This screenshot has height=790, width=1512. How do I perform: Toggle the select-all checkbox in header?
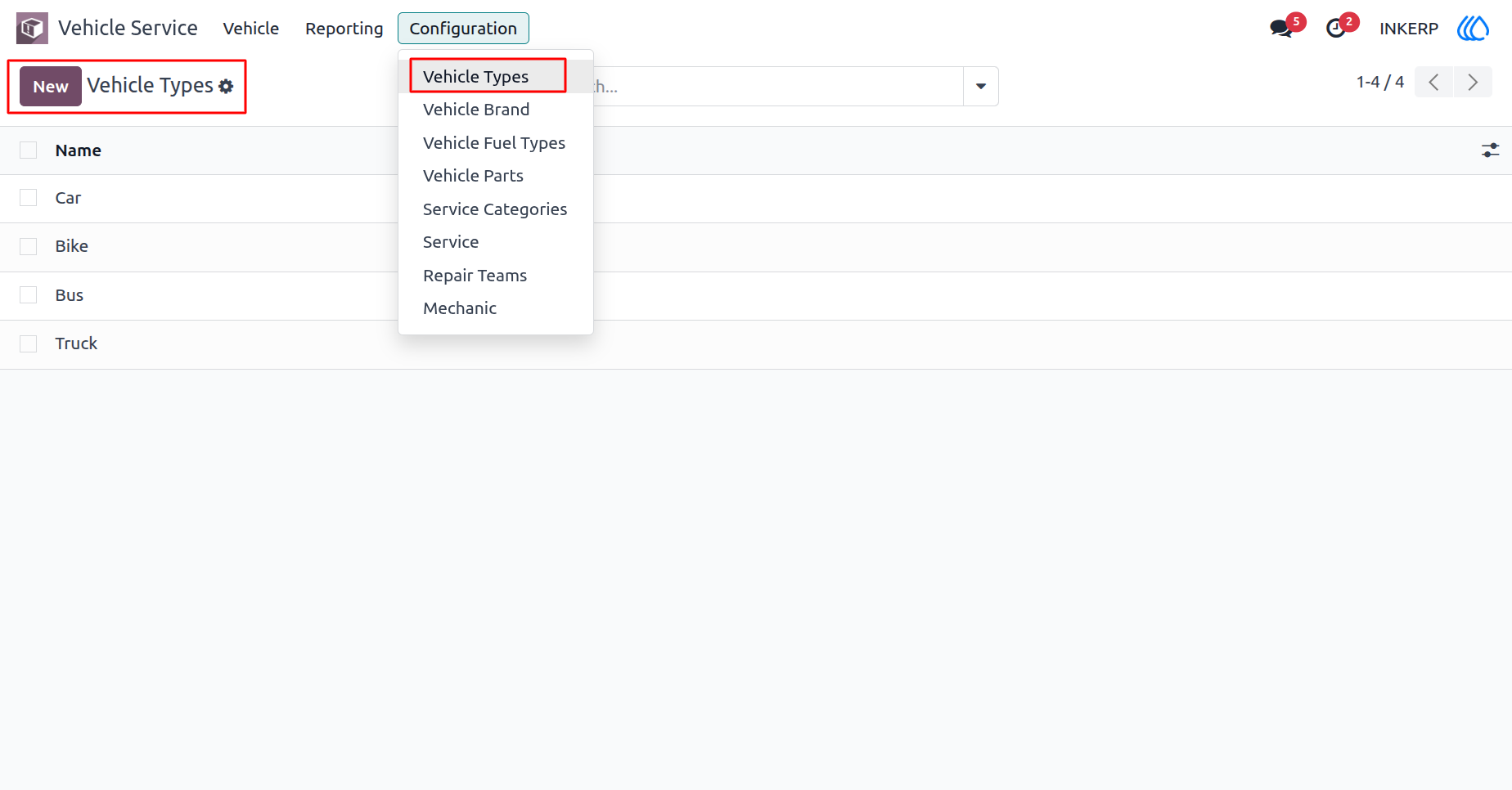click(x=29, y=150)
